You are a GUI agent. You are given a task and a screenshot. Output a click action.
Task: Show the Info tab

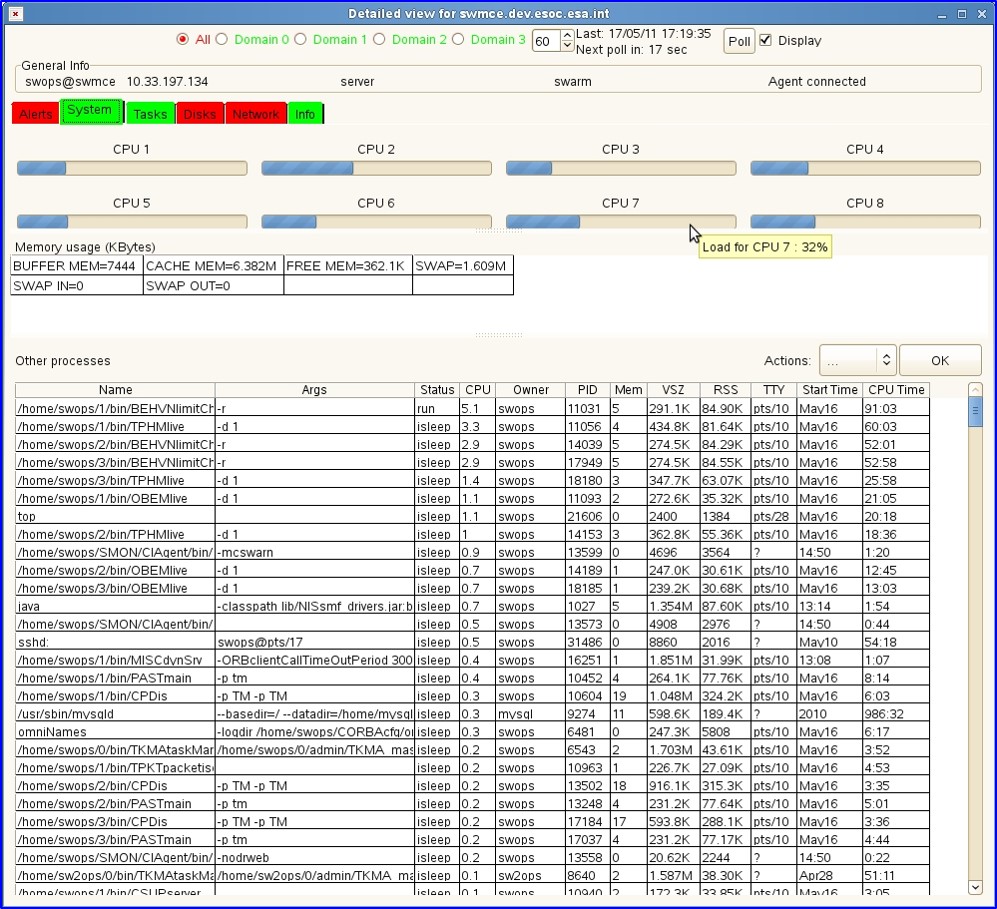pyautogui.click(x=305, y=114)
